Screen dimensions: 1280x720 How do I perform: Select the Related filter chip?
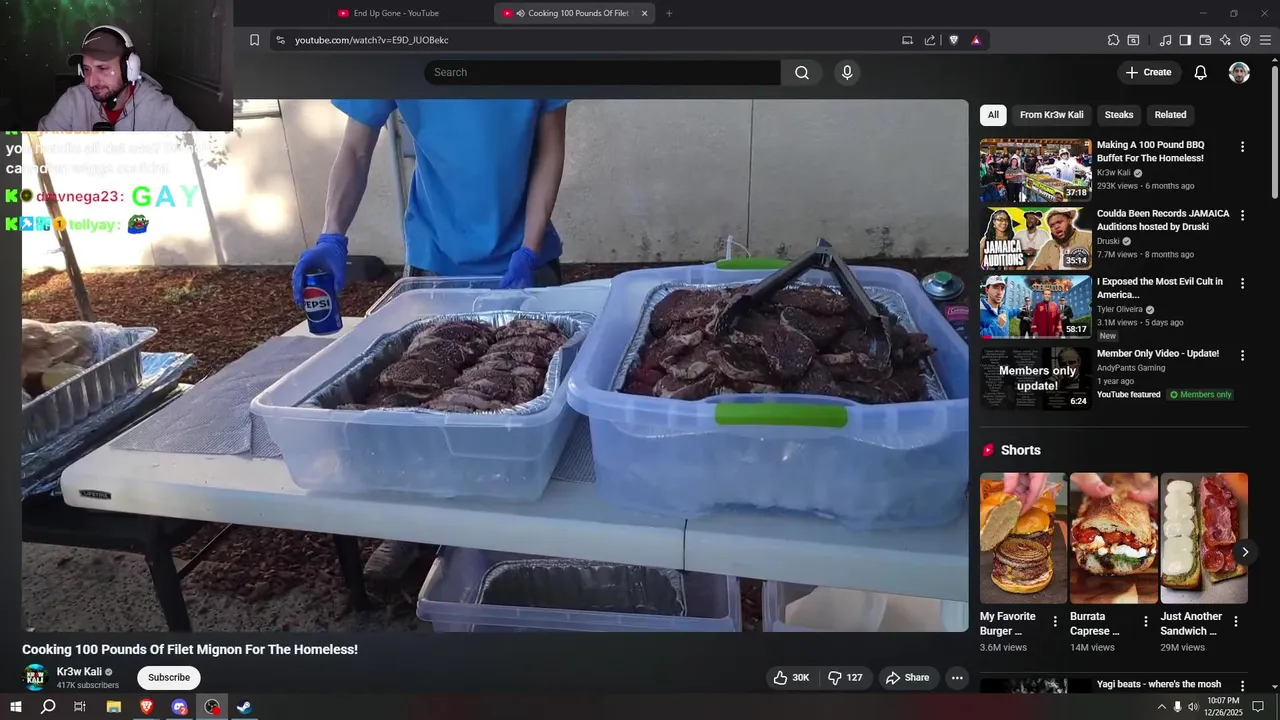pyautogui.click(x=1170, y=115)
